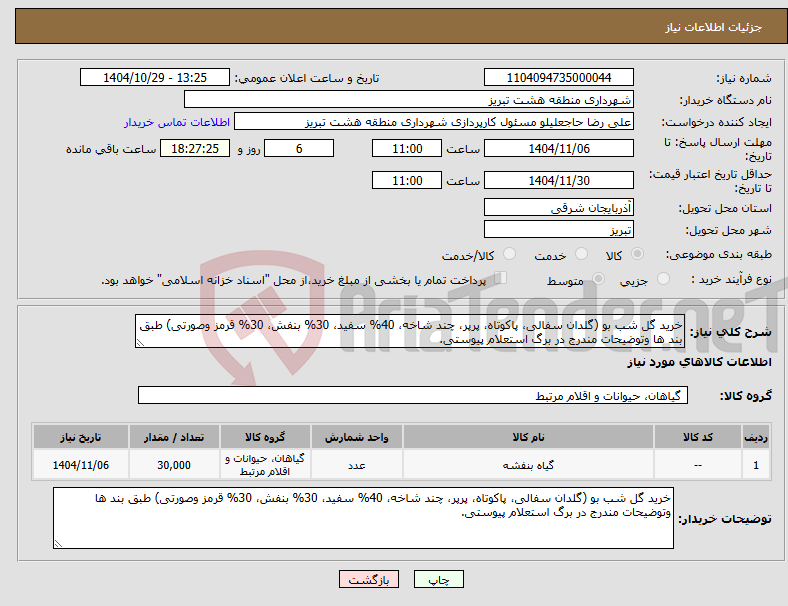Click the unit cell عدد

[x=356, y=465]
